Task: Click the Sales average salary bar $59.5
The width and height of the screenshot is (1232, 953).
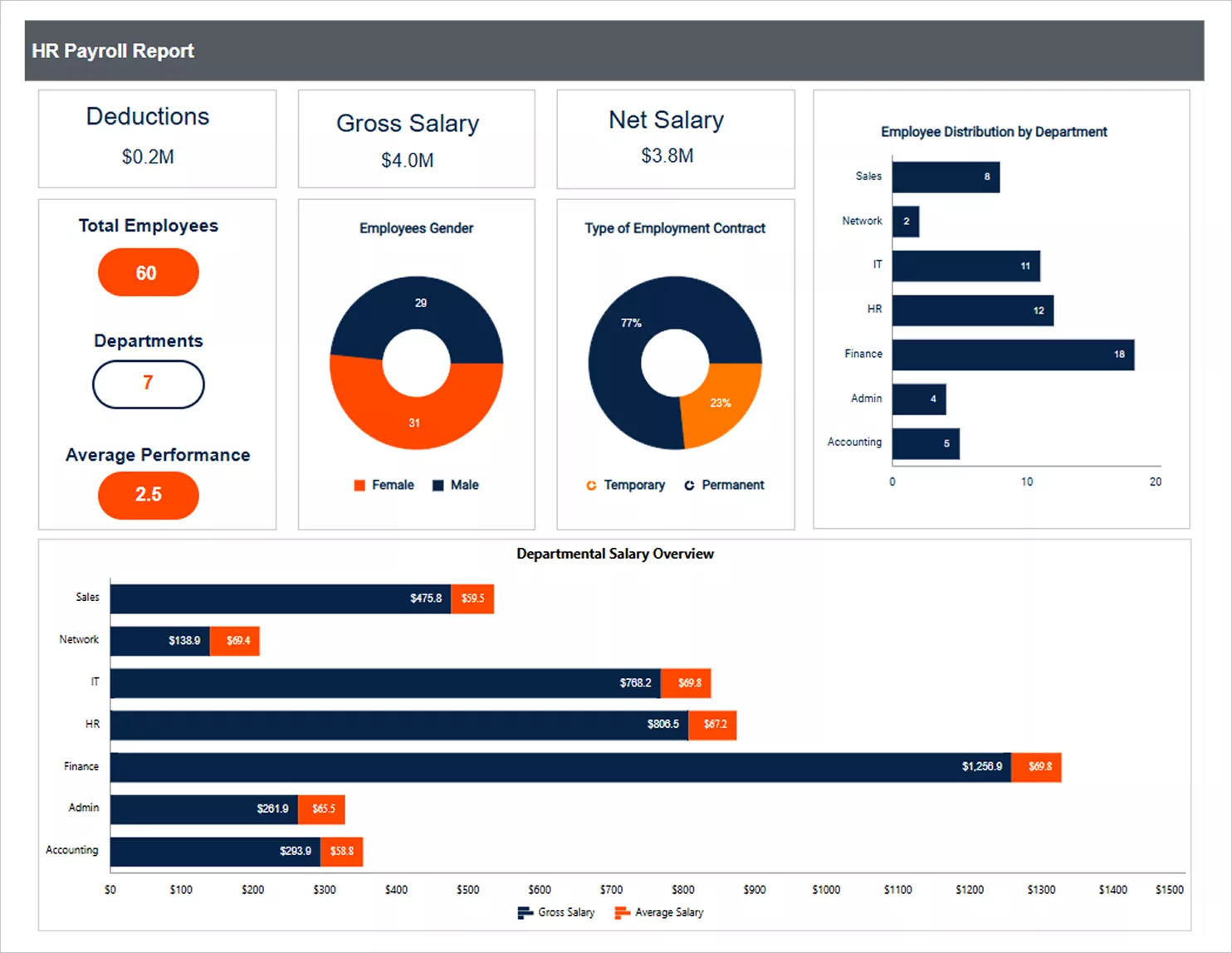Action: tap(472, 599)
